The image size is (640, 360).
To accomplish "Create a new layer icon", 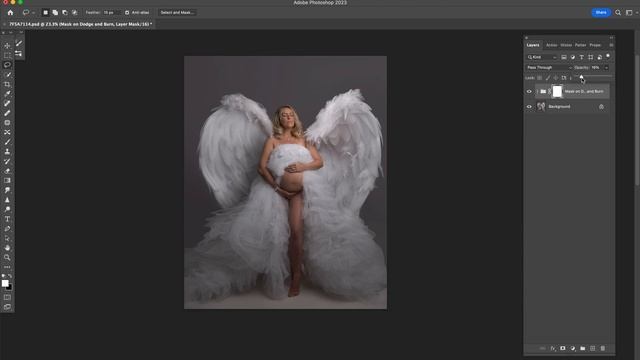I will [593, 348].
